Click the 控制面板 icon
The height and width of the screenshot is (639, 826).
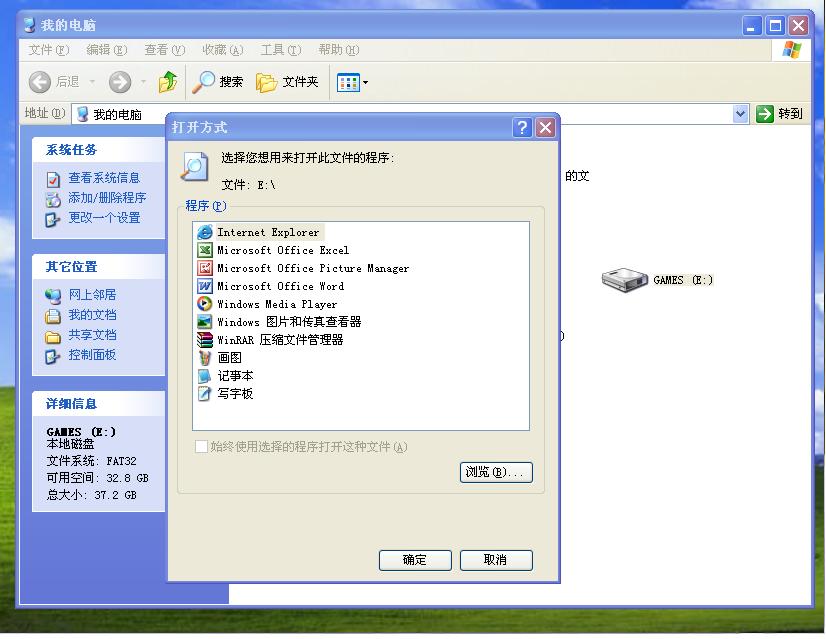coord(53,357)
